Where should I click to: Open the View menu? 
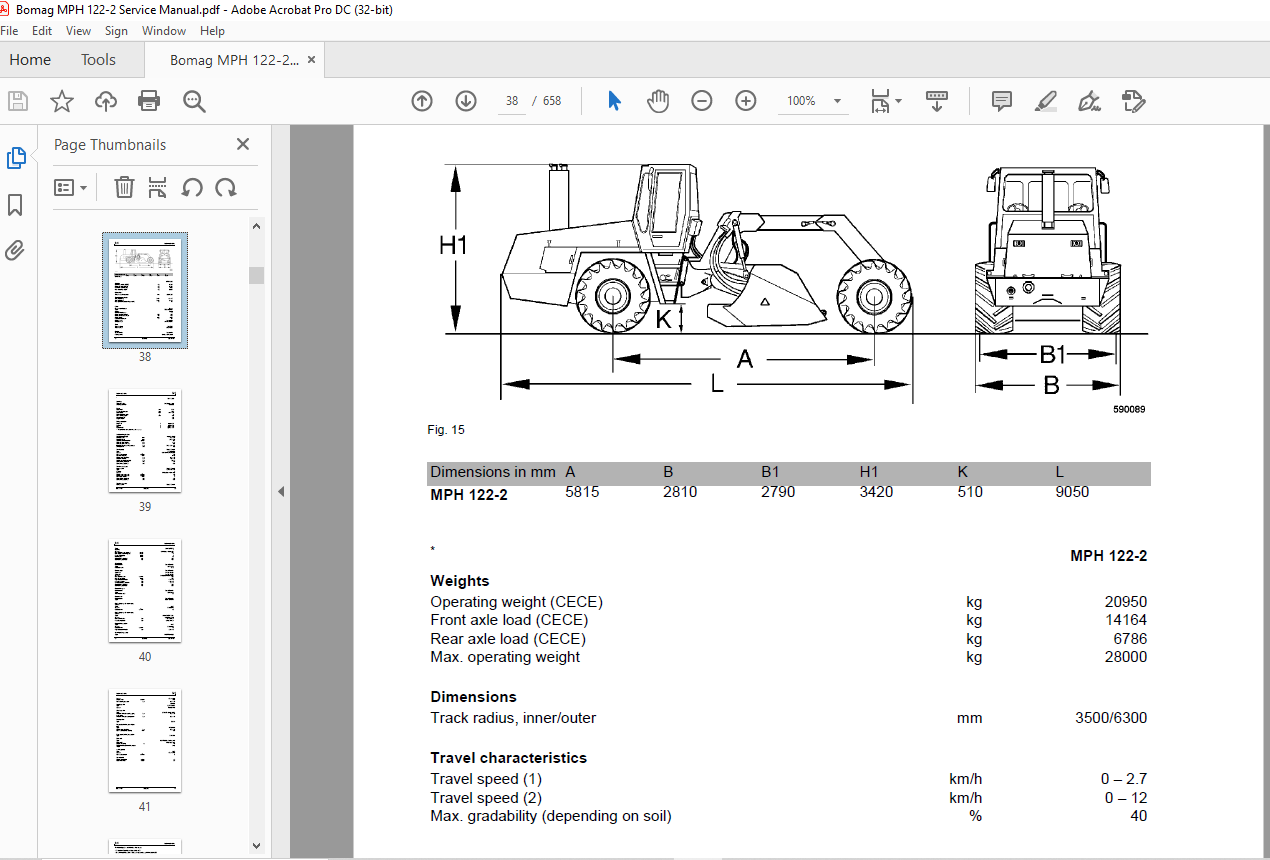[78, 31]
